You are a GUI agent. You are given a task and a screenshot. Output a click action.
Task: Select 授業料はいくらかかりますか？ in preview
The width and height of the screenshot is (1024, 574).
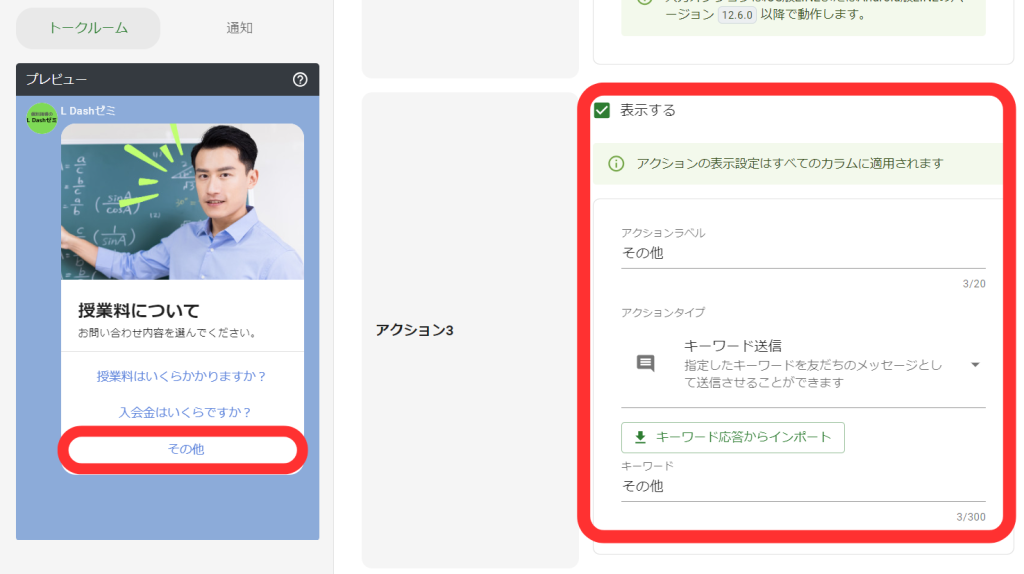[182, 376]
